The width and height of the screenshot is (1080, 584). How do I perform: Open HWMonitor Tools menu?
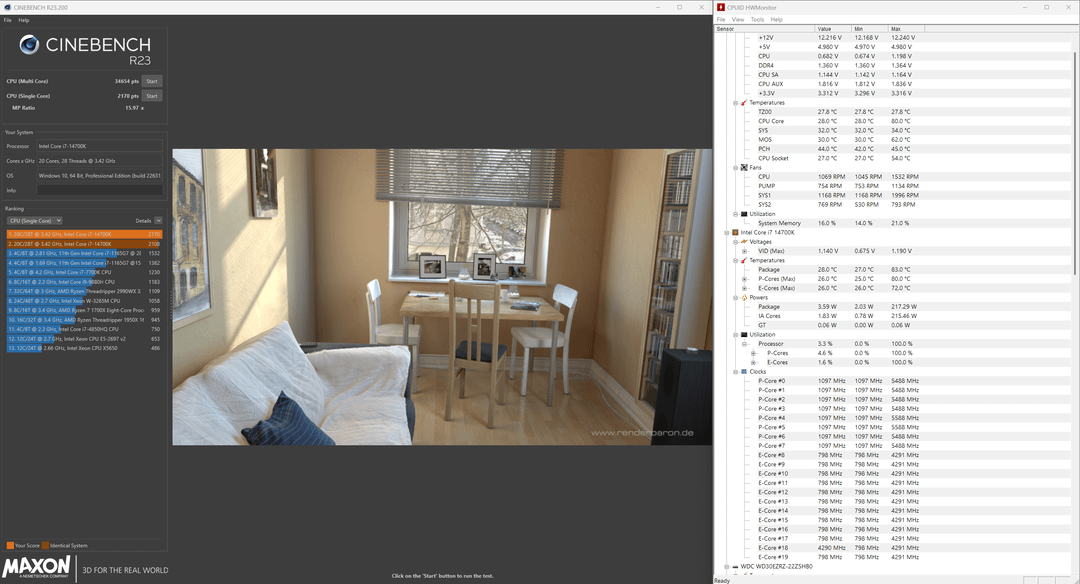(757, 19)
